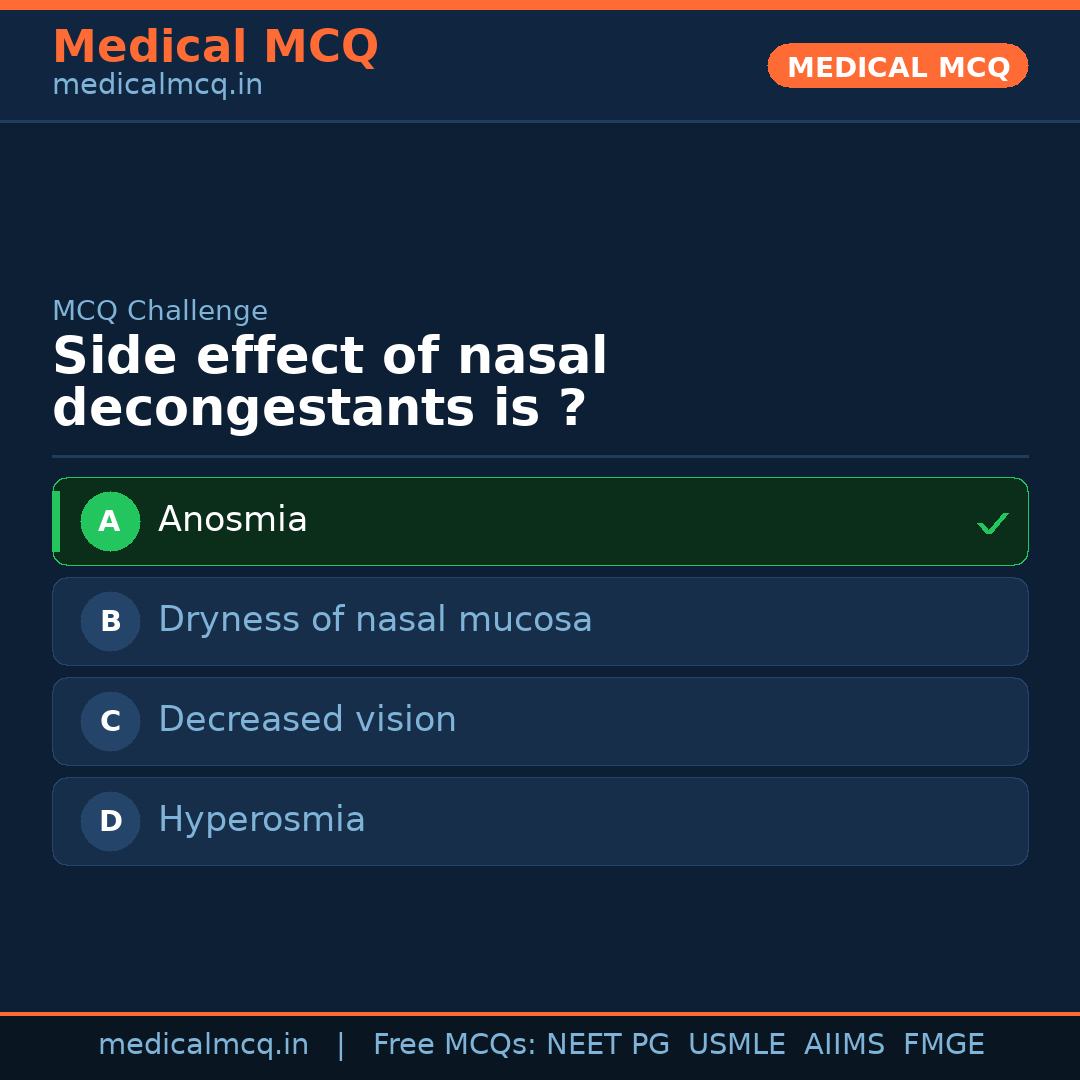
Task: Click the green checkmark on Anosmia
Action: [992, 523]
